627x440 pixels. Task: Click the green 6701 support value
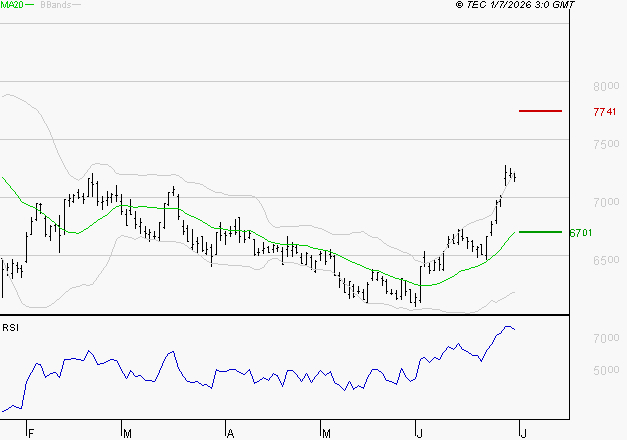point(581,233)
